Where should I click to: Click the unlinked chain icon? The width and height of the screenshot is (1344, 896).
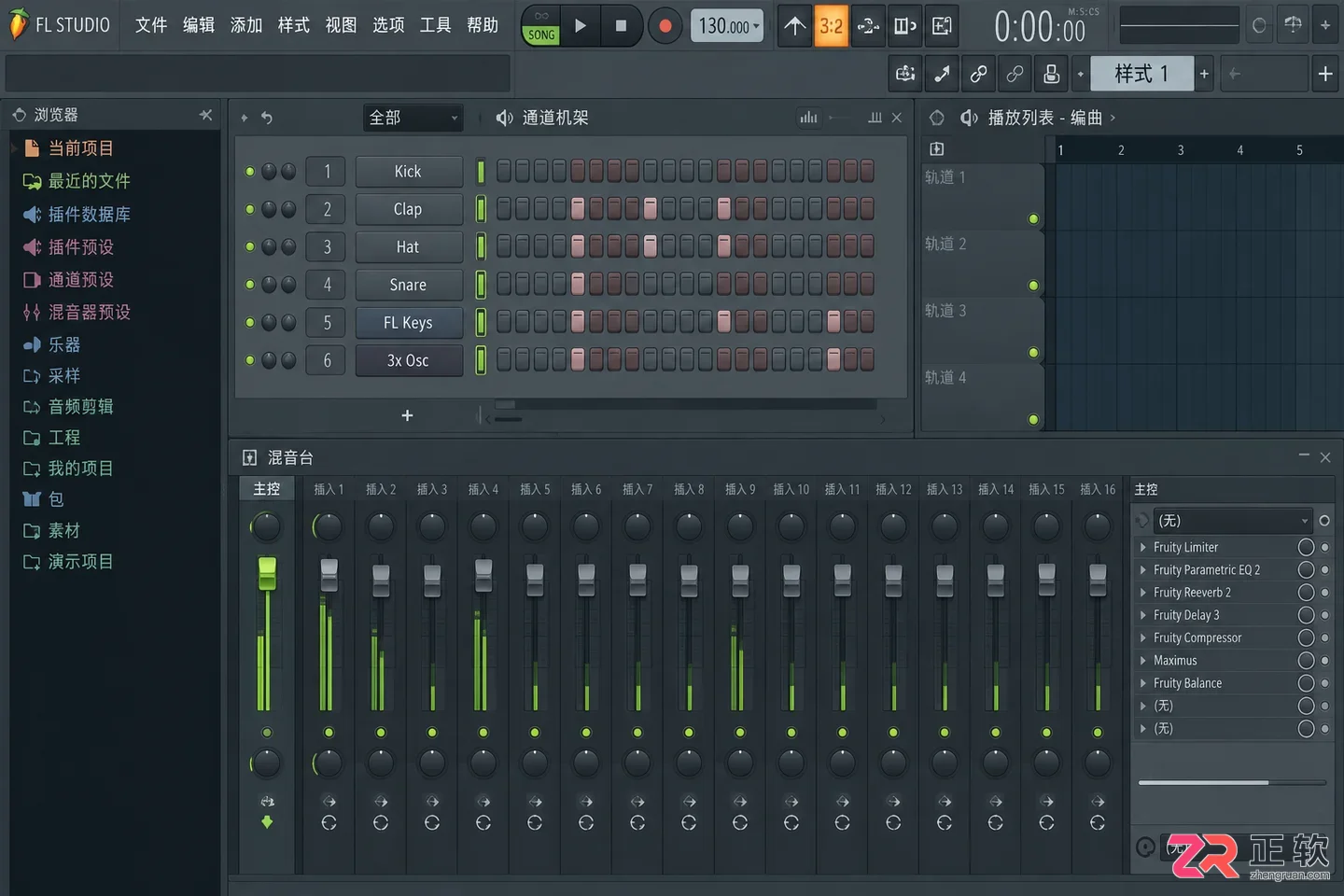pos(1015,74)
